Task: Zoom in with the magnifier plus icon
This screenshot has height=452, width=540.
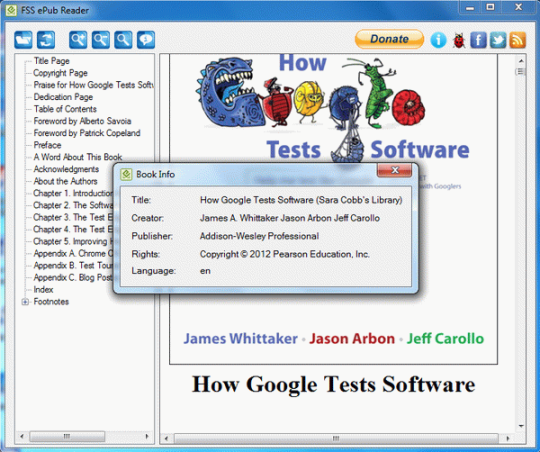Action: 78,39
